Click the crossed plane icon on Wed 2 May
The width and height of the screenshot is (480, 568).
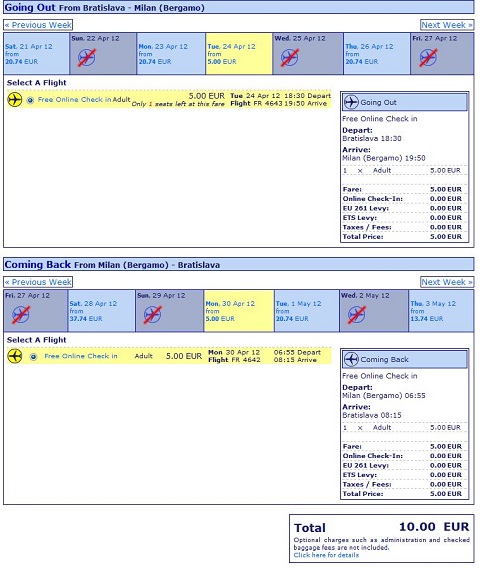(x=356, y=314)
